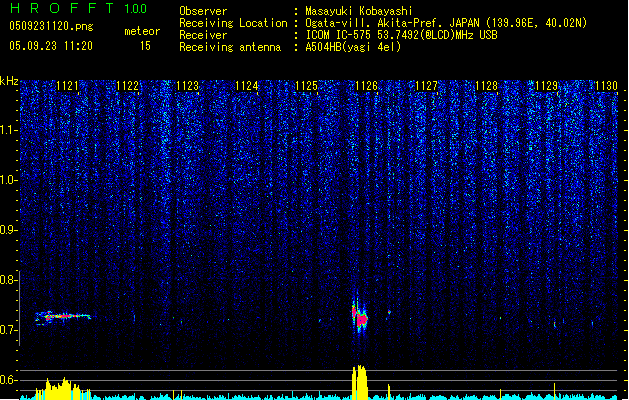The width and height of the screenshot is (629, 400).
Task: Click the 1.1 kHz axis label
Action: click(8, 130)
